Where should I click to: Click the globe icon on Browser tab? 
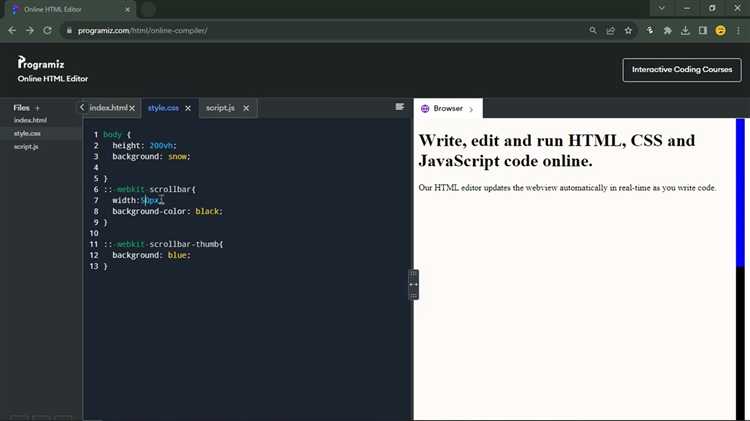coord(425,109)
